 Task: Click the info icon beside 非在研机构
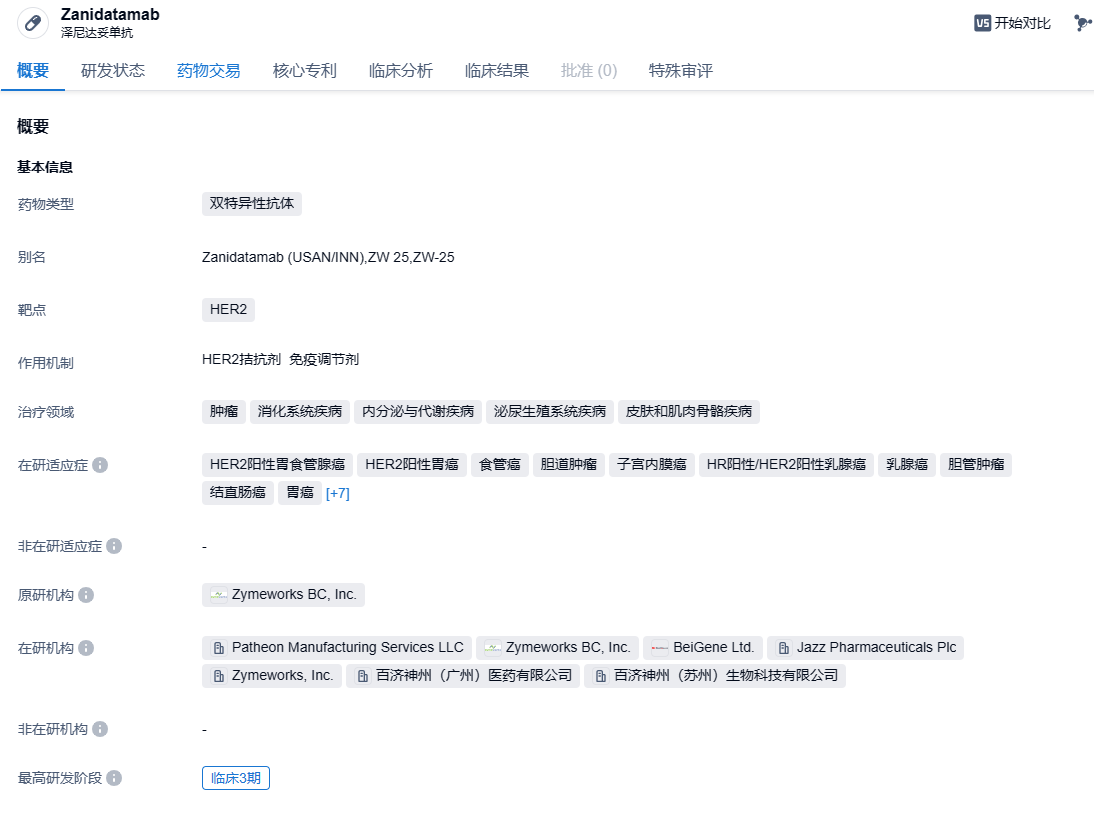click(x=100, y=730)
